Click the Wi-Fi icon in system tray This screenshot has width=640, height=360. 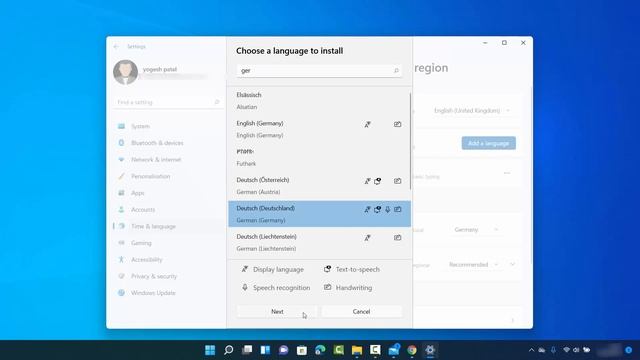point(567,350)
